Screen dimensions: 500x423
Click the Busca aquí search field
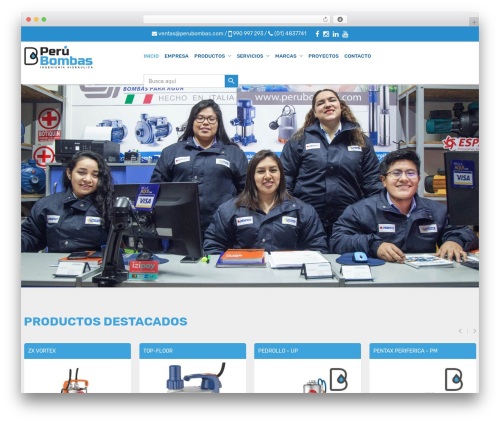[184, 81]
